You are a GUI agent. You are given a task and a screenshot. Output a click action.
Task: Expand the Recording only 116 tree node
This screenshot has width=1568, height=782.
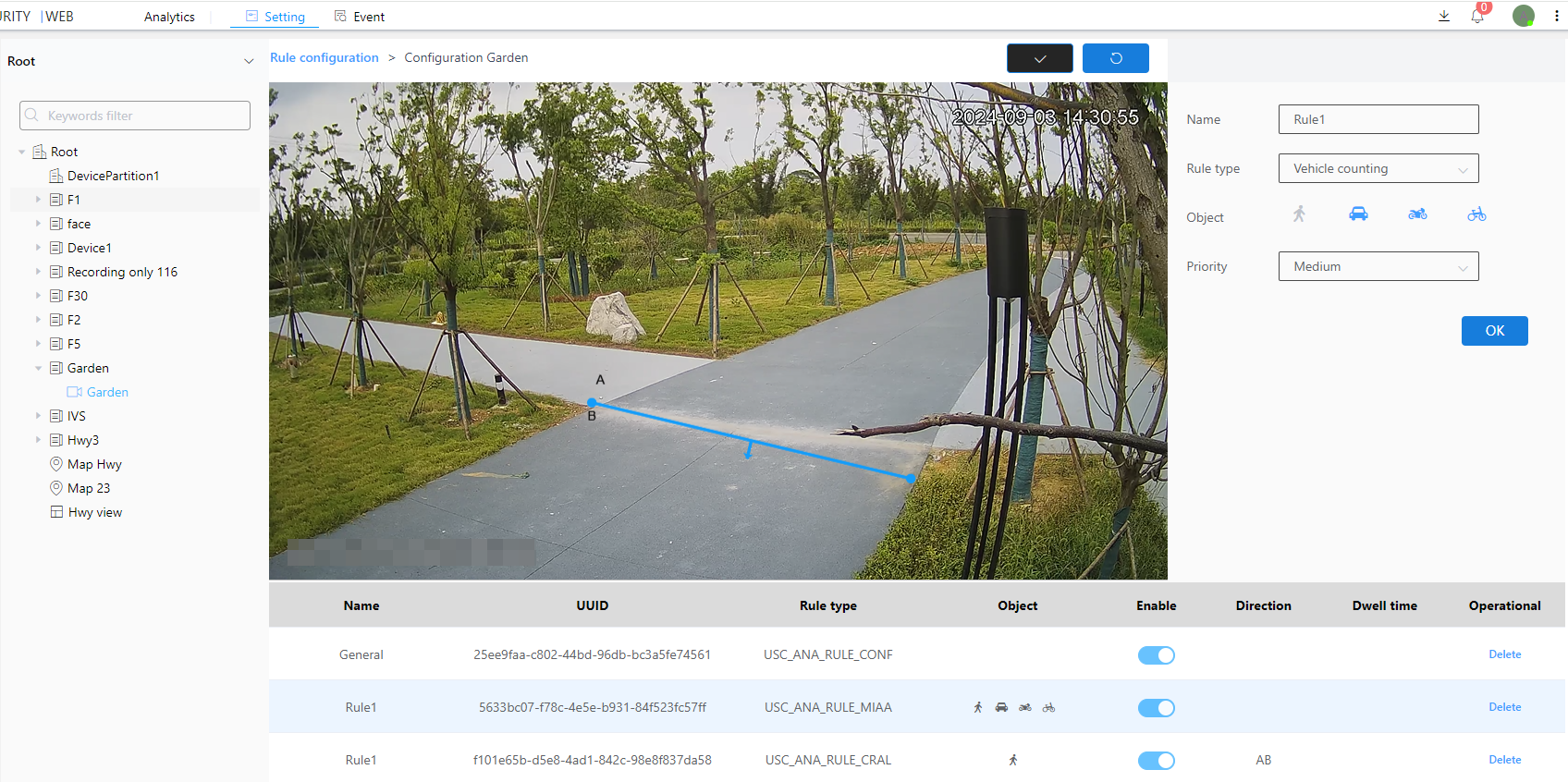[38, 272]
